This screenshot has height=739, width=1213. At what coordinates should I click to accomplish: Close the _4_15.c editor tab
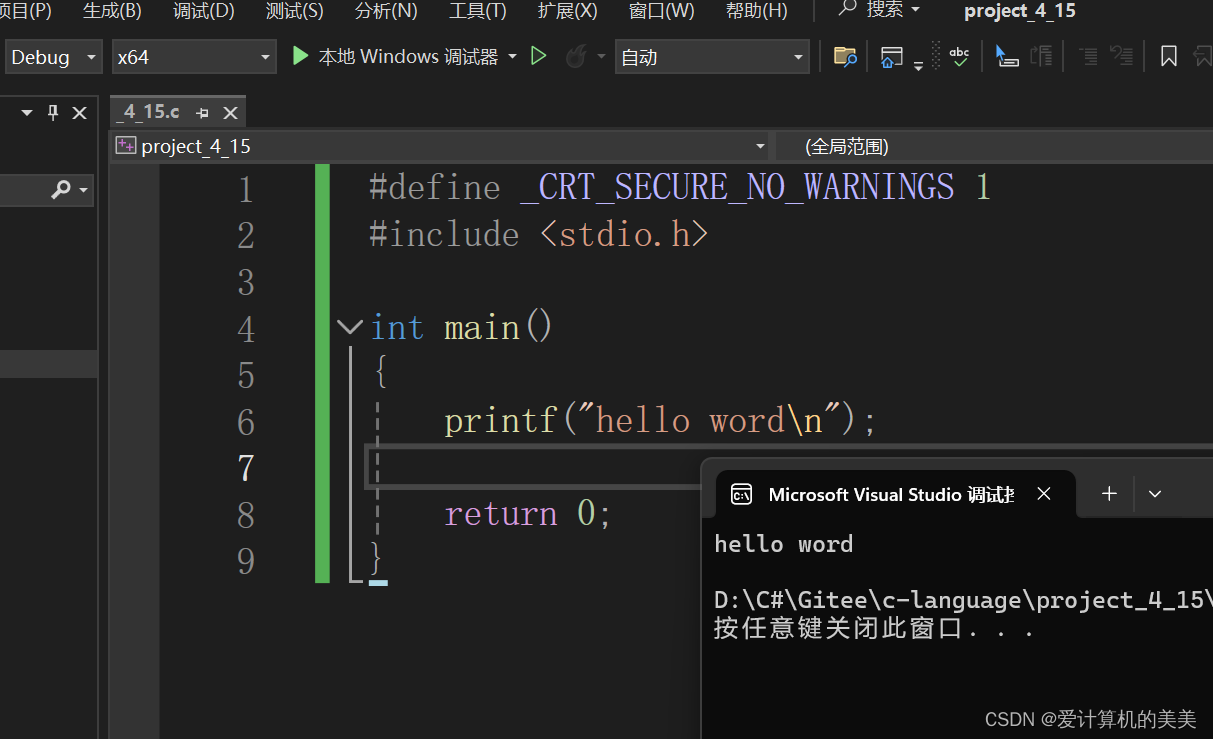click(230, 113)
